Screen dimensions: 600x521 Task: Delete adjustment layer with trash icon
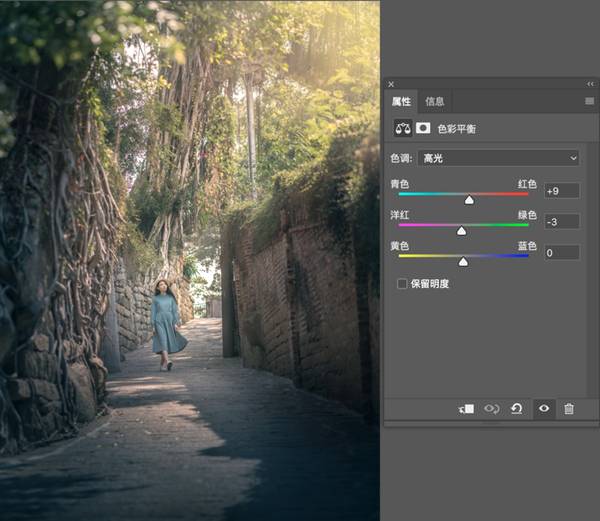pyautogui.click(x=569, y=409)
